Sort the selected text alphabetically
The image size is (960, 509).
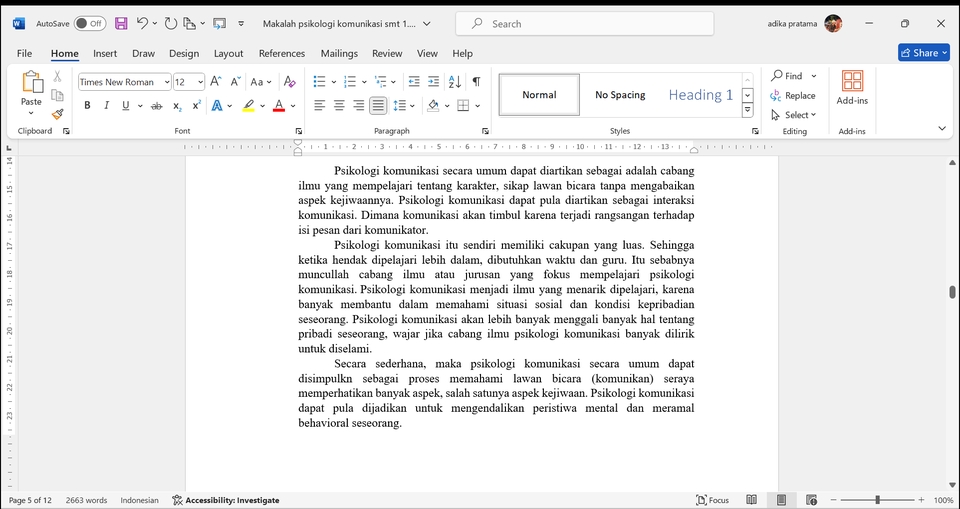454,81
